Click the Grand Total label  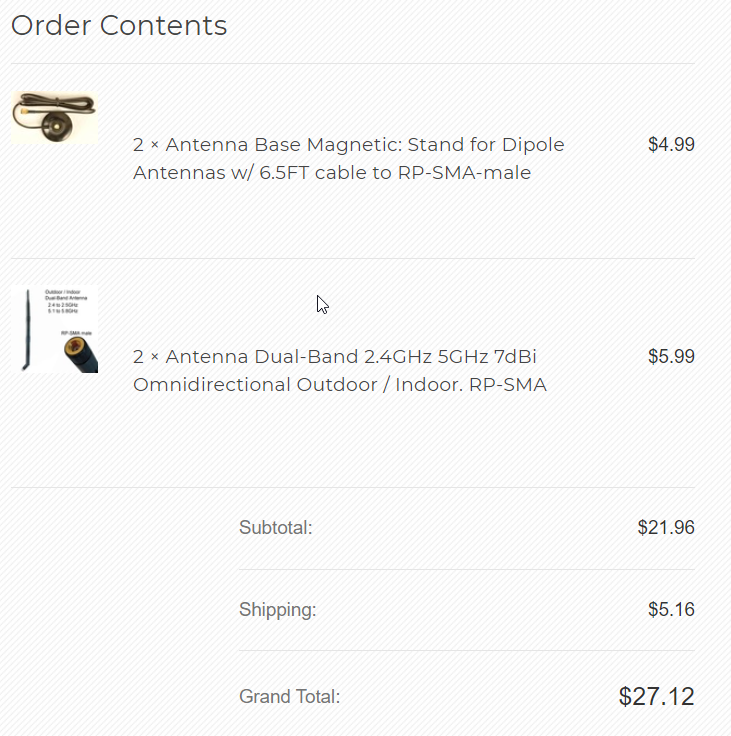pyautogui.click(x=290, y=697)
